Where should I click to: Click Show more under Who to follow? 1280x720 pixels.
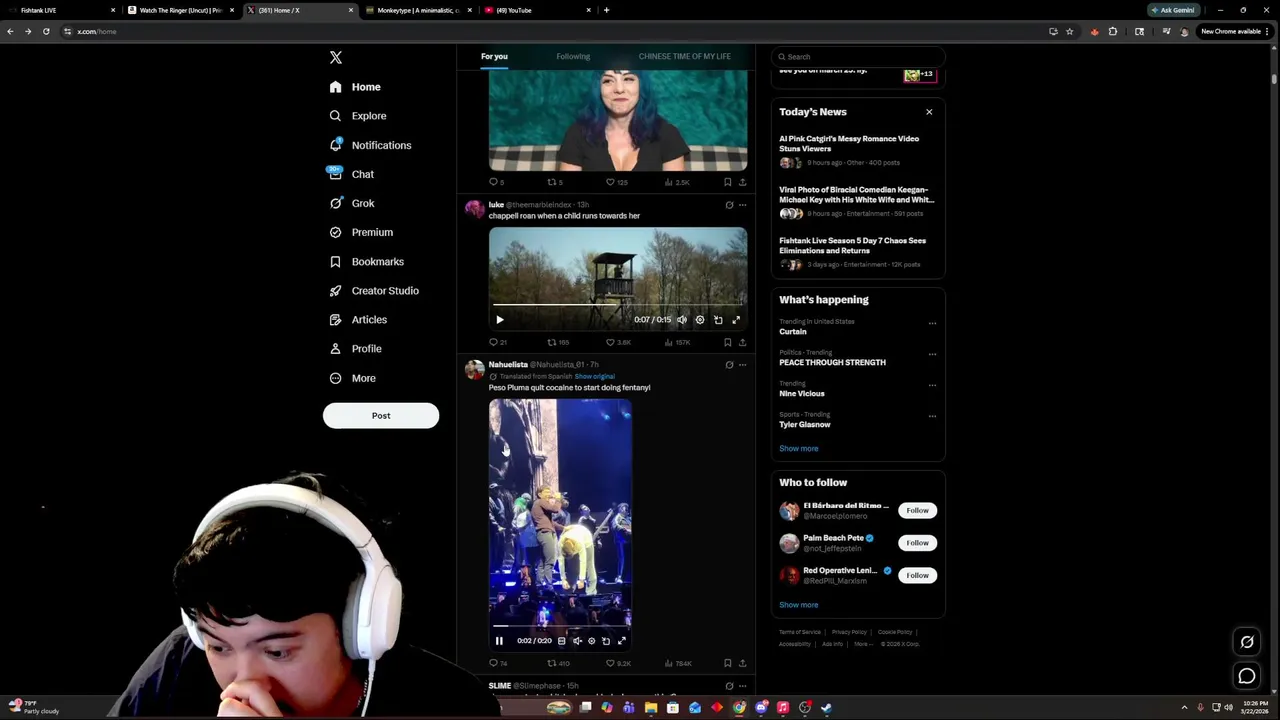[798, 605]
